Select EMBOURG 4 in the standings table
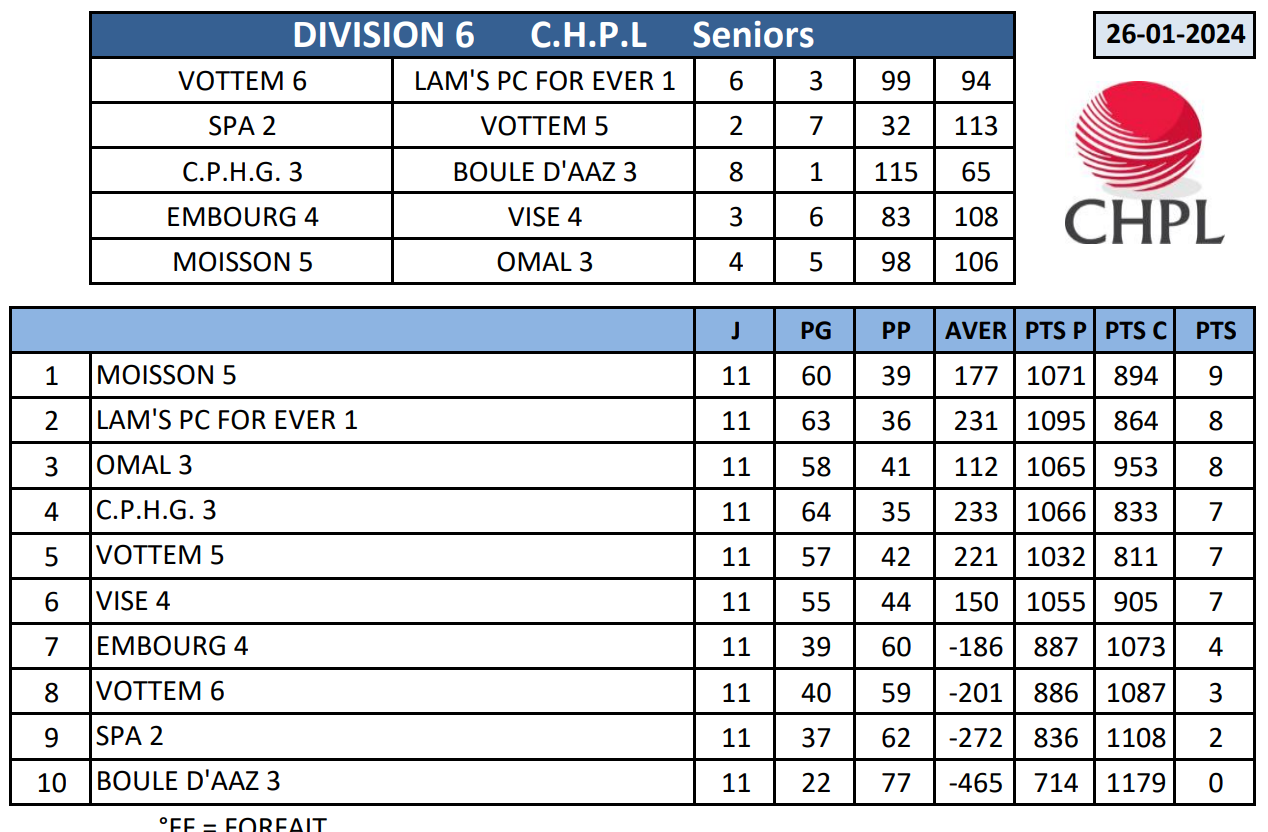Image resolution: width=1268 pixels, height=832 pixels. 172,646
